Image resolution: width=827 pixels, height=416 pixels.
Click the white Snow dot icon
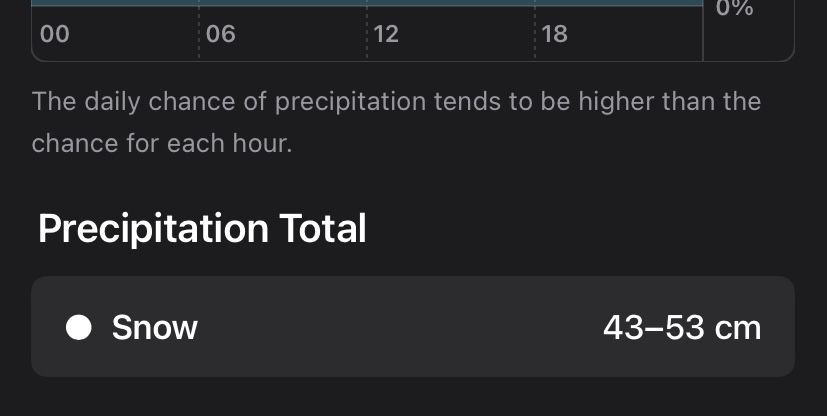(79, 327)
